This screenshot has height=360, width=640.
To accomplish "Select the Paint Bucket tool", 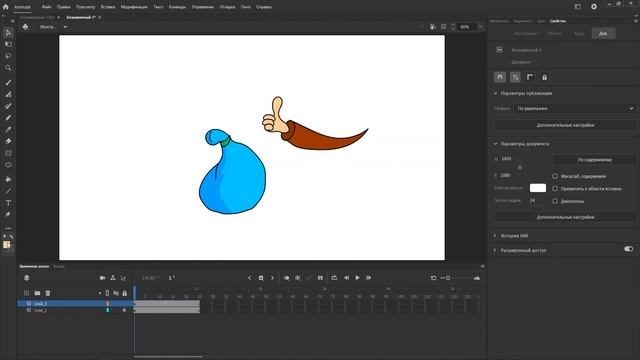I will 8,179.
